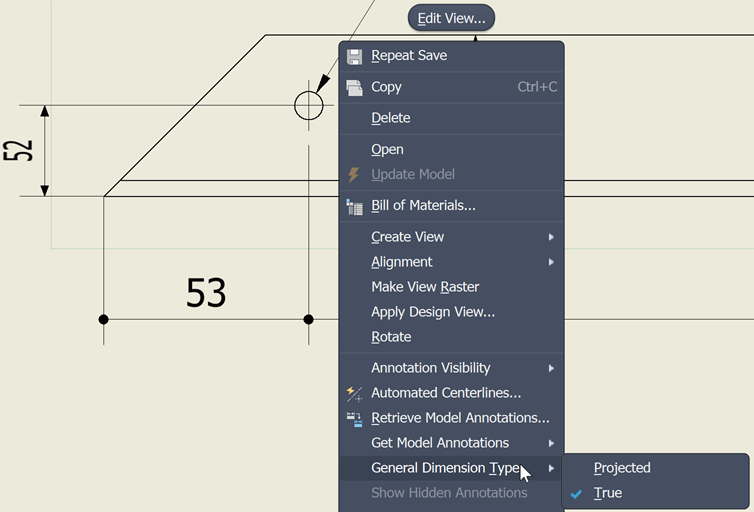
Task: Click the hole circle in drawing
Action: [x=309, y=106]
